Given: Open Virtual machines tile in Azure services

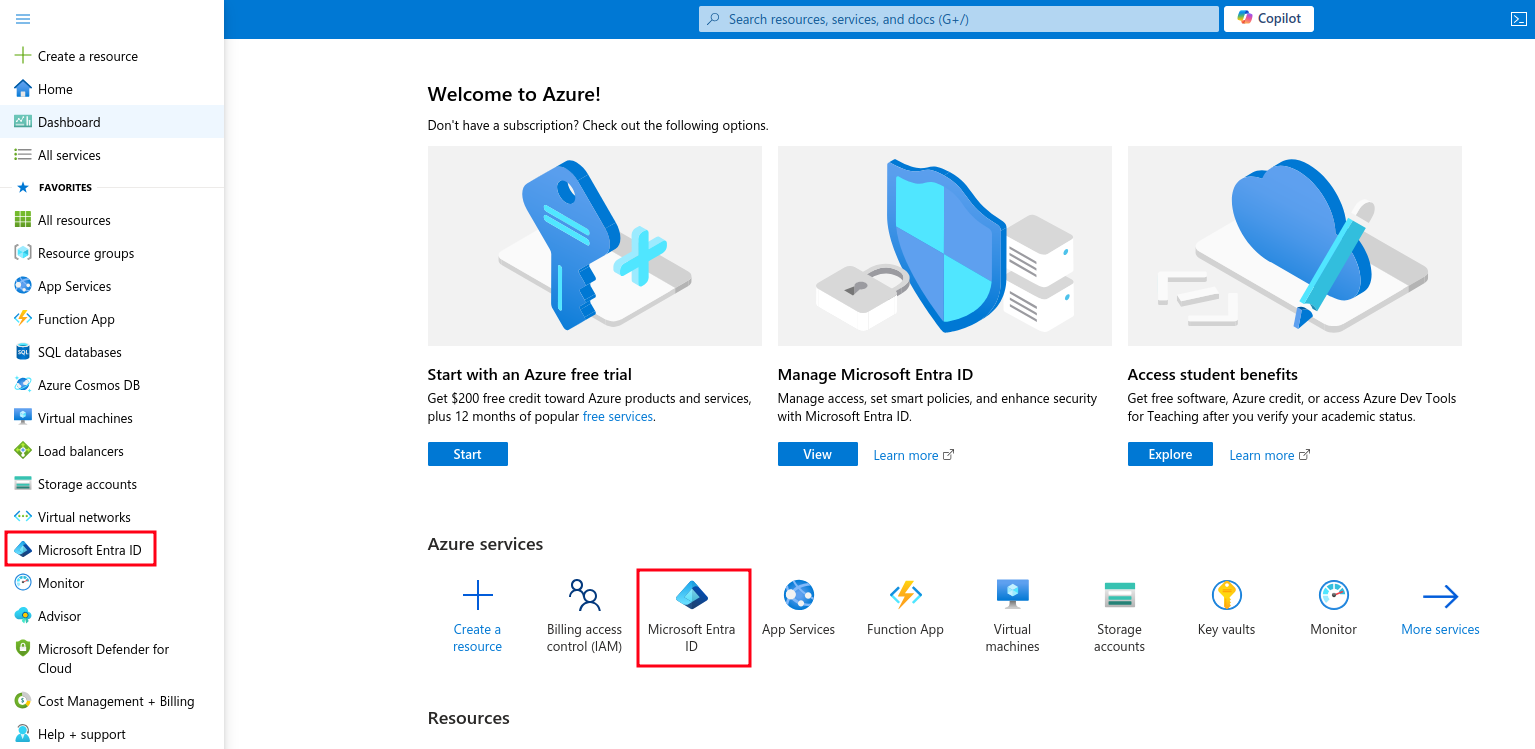Looking at the screenshot, I should tap(1012, 616).
